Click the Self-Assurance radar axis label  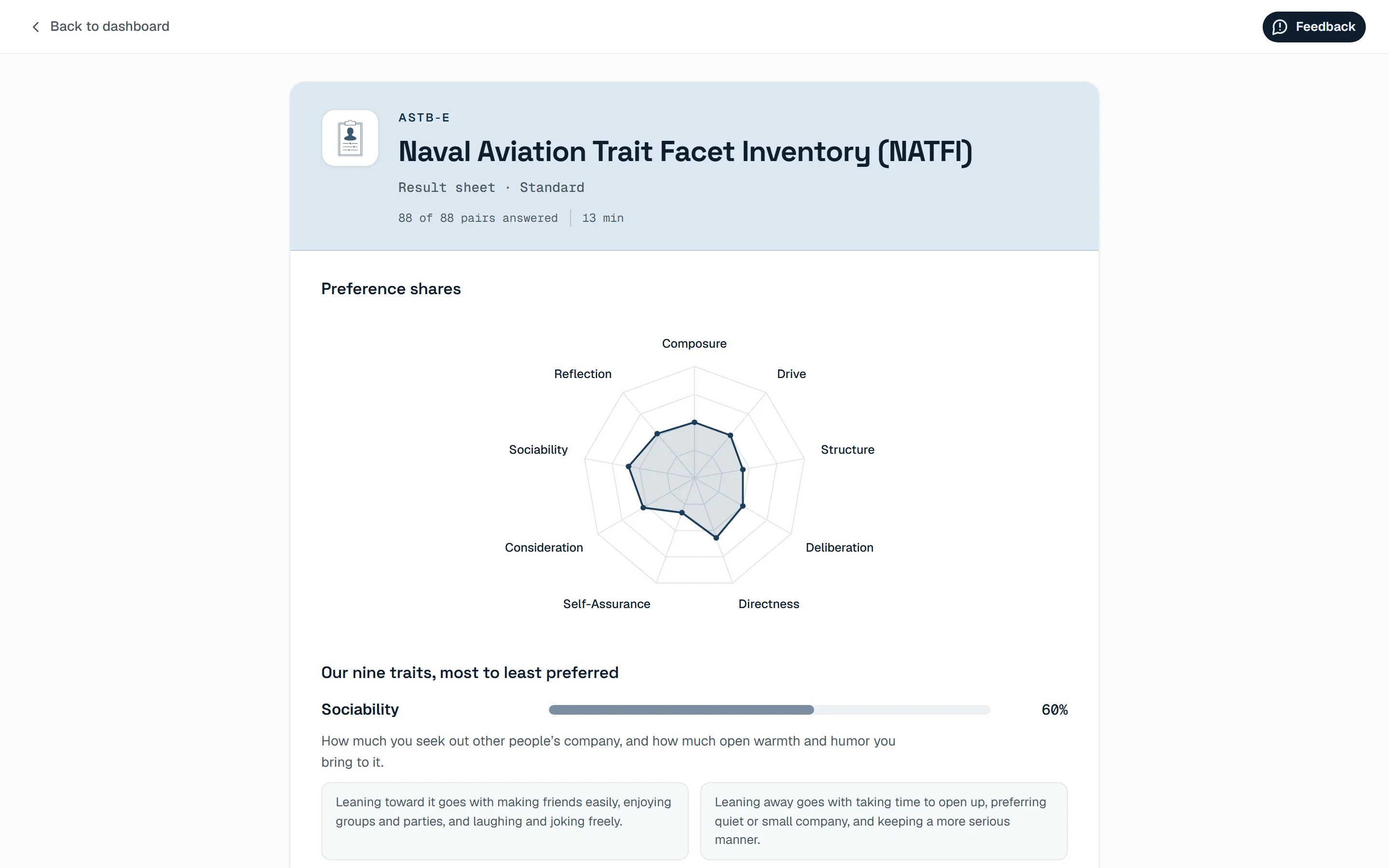[x=606, y=604]
